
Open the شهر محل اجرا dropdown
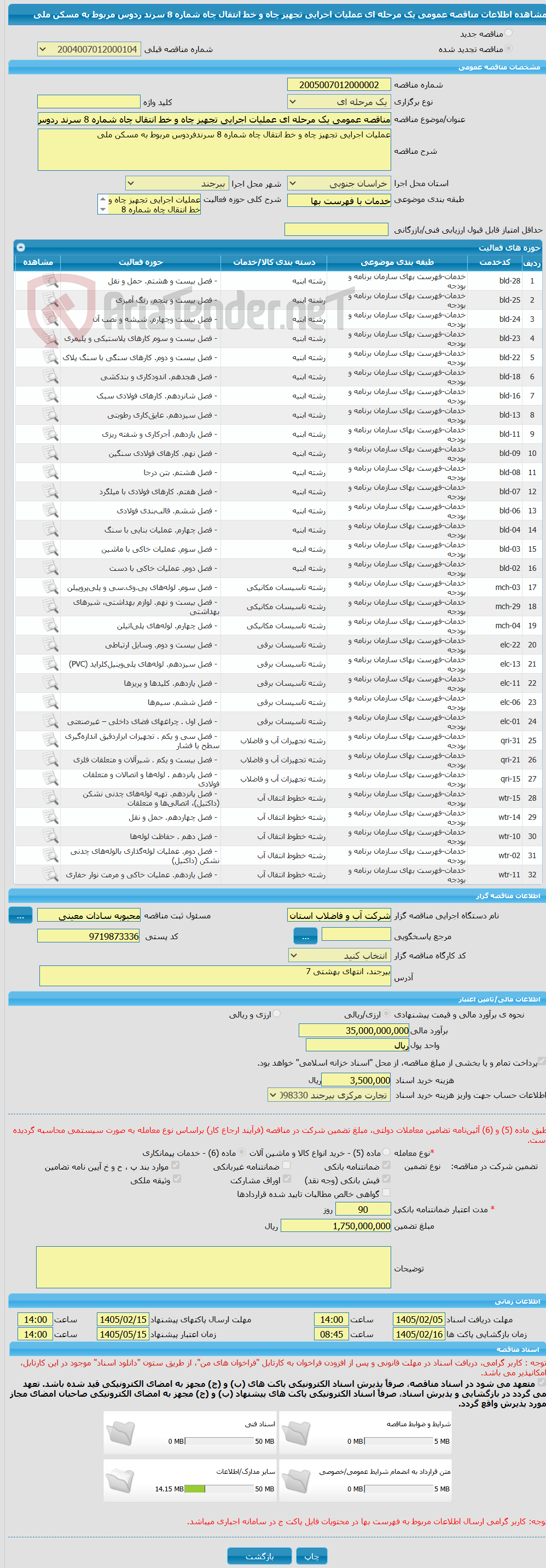point(177,183)
